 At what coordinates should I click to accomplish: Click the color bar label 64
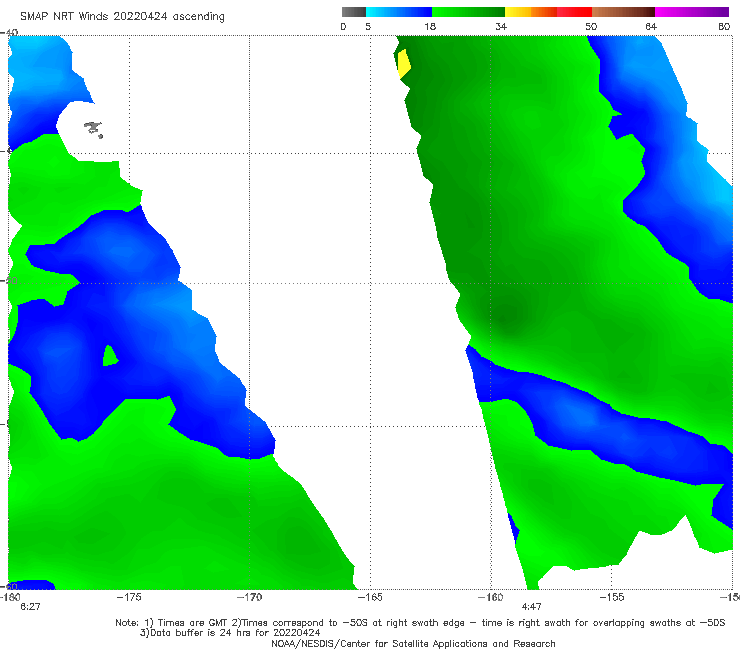coord(651,26)
